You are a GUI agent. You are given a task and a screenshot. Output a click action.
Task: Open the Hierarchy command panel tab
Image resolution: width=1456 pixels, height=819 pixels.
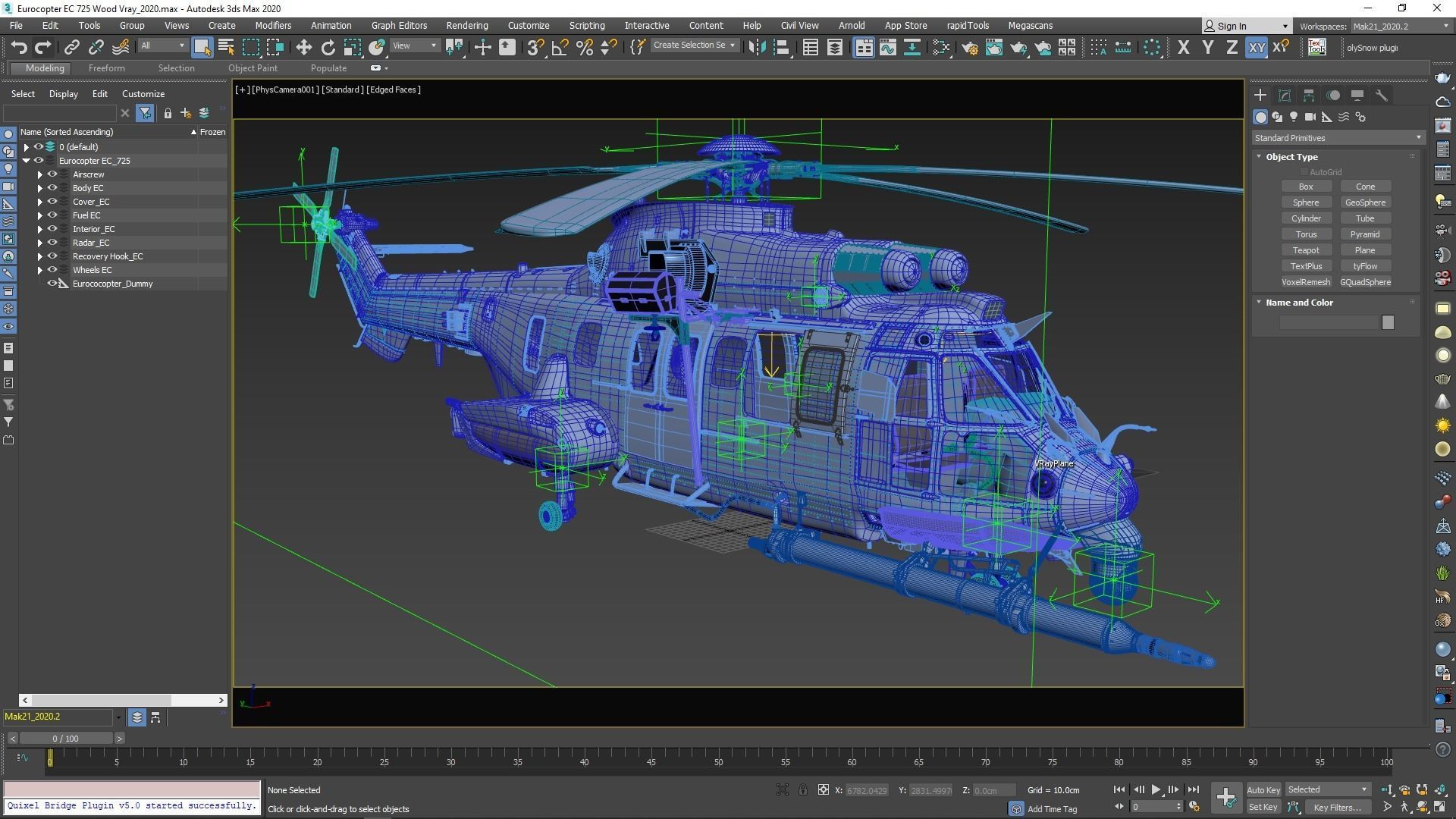click(x=1308, y=96)
